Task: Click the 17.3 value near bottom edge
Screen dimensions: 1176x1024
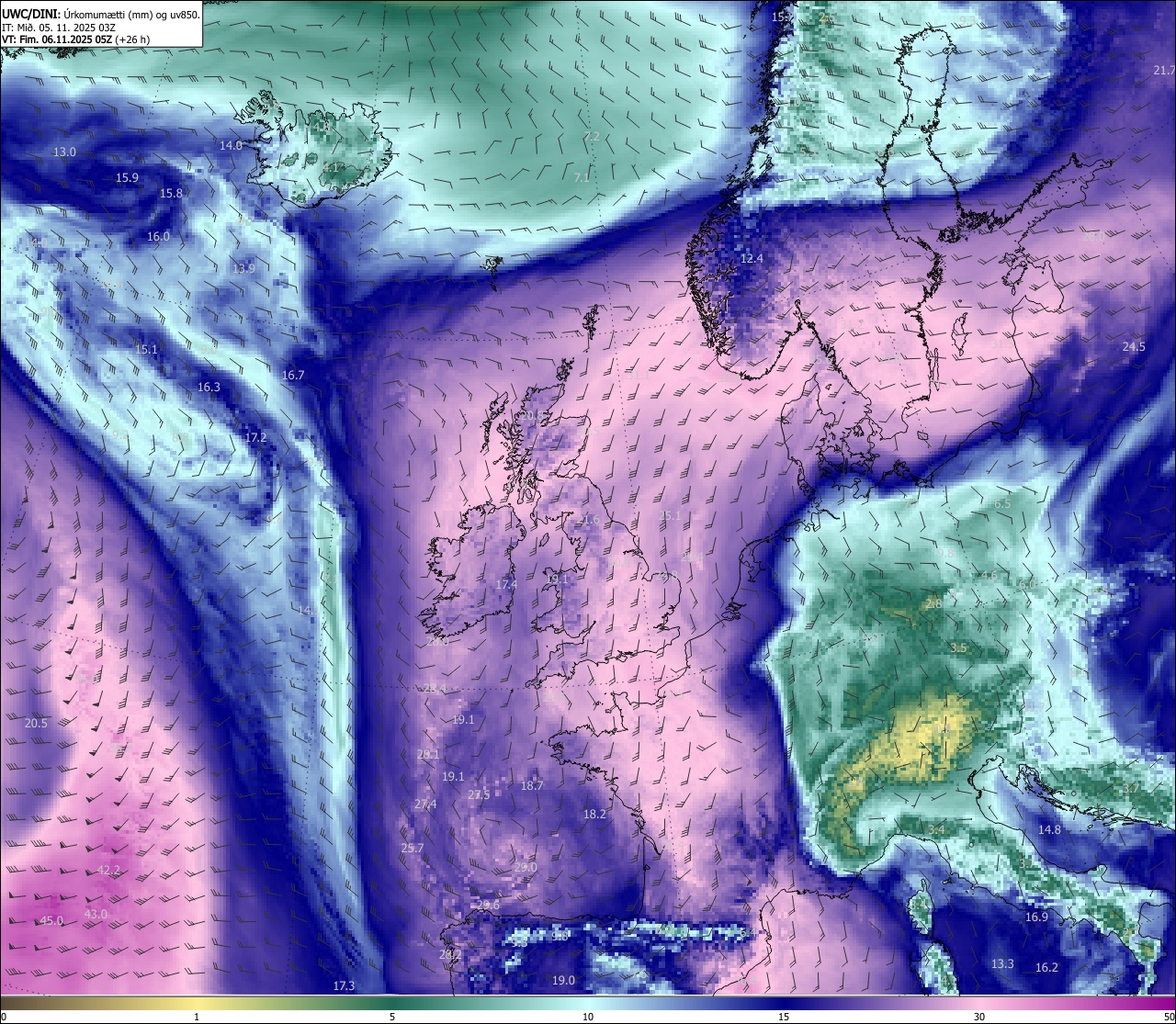Action: 344,985
